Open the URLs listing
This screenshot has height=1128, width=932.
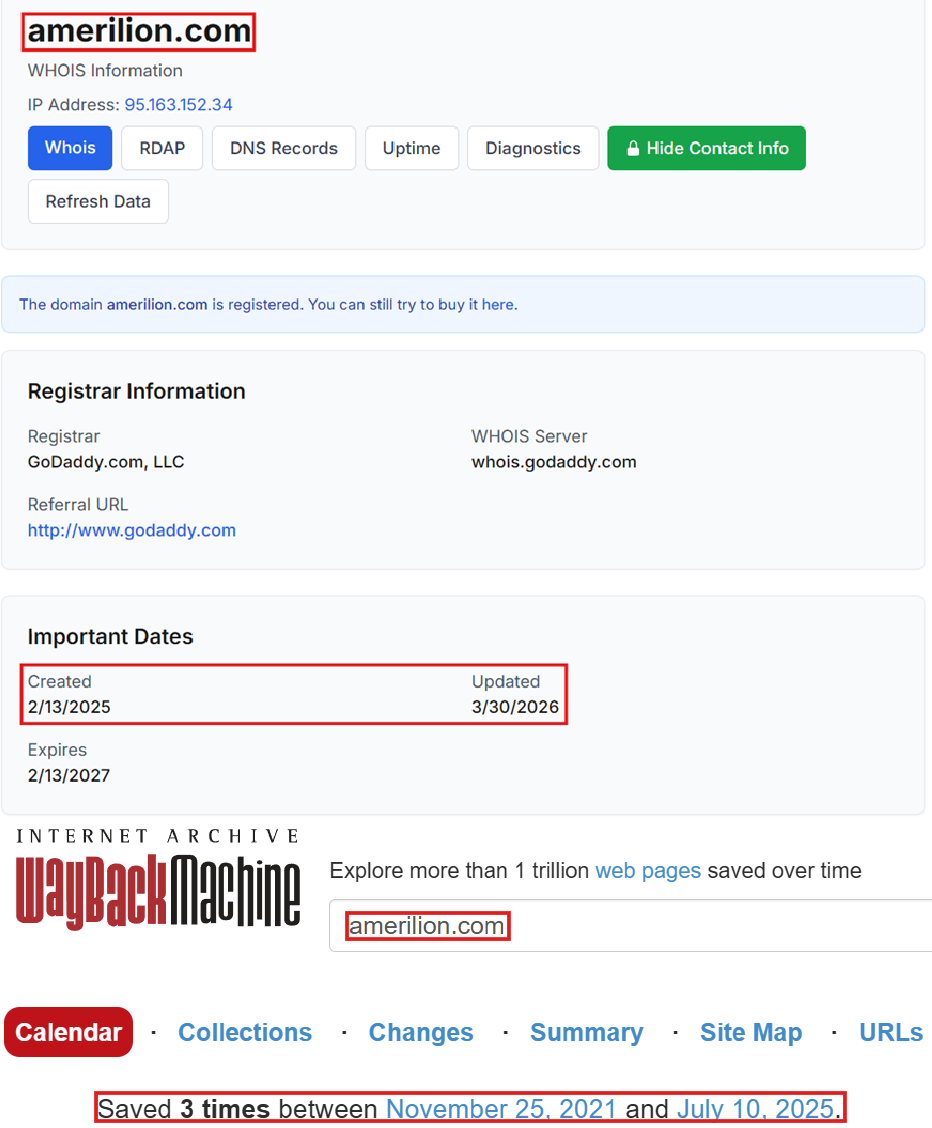pyautogui.click(x=890, y=1032)
